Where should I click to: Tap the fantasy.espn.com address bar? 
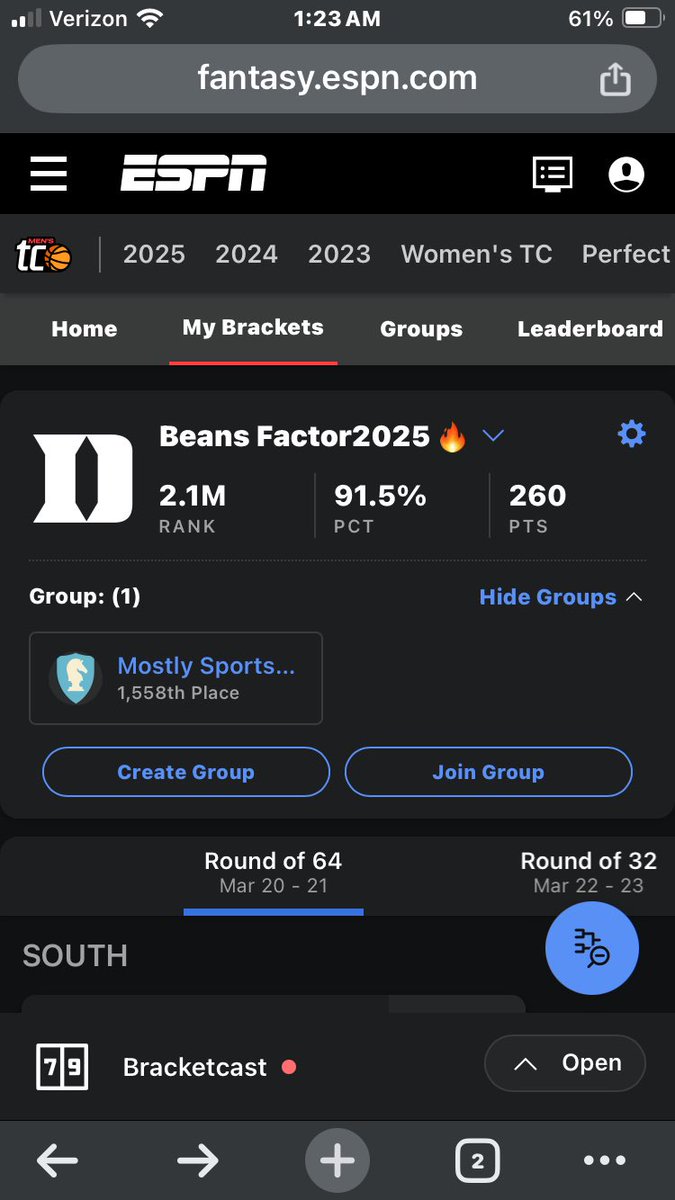pos(337,79)
